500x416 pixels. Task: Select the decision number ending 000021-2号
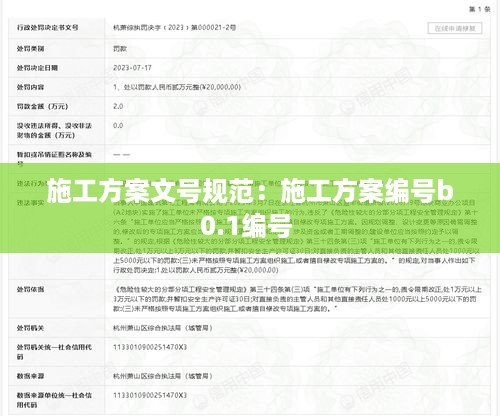174,28
